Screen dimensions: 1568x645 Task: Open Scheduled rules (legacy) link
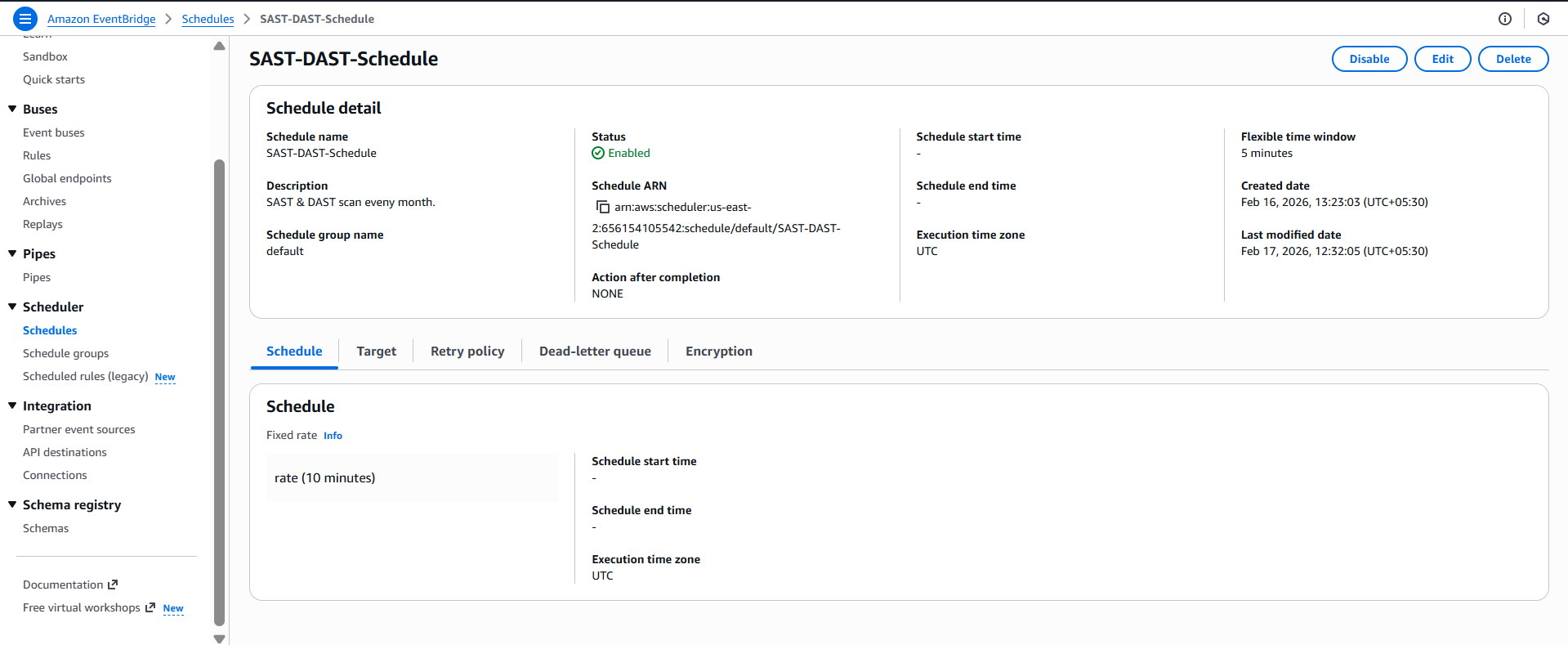[85, 376]
